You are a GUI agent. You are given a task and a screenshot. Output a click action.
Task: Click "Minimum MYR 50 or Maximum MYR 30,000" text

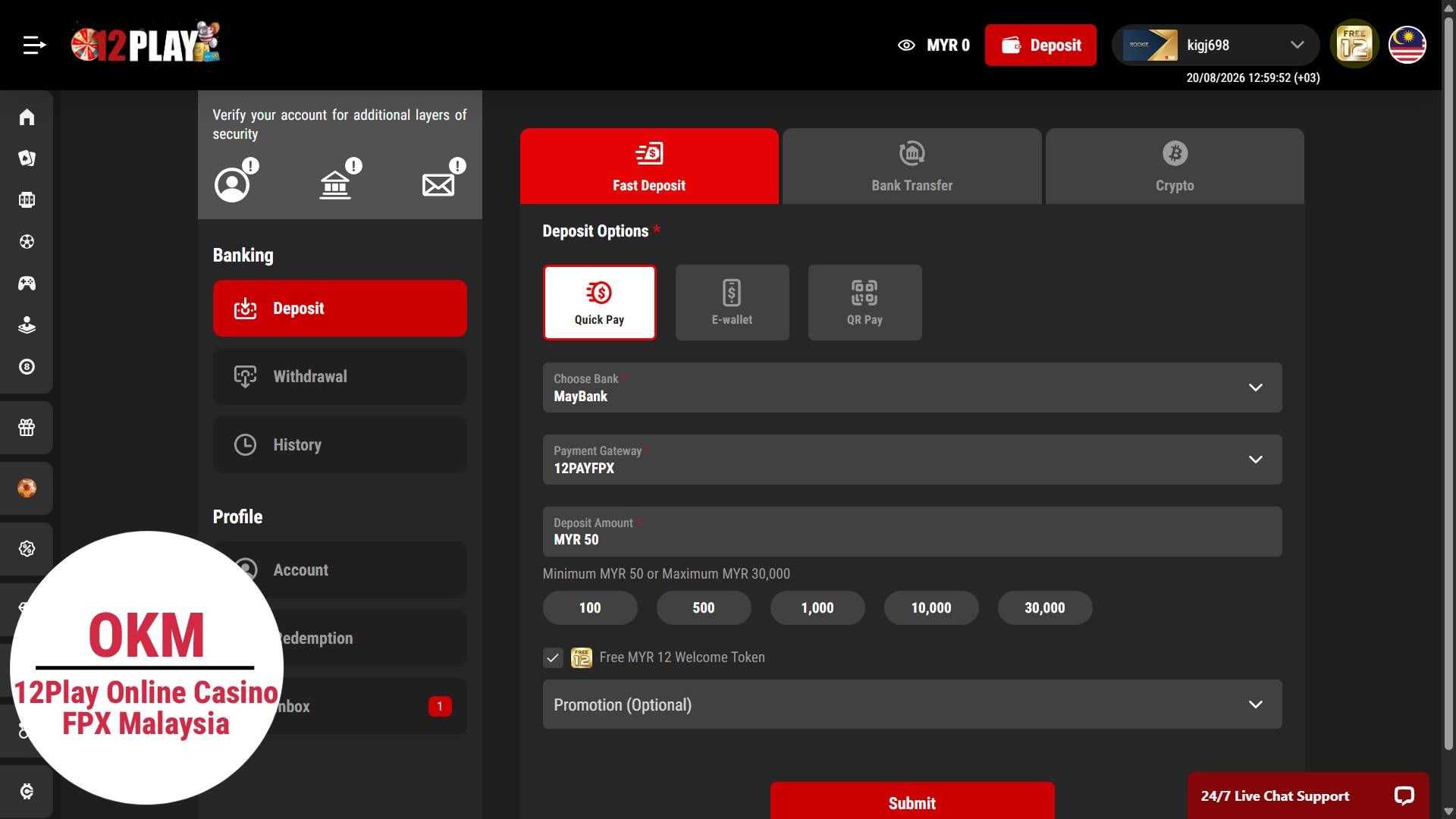pos(667,574)
